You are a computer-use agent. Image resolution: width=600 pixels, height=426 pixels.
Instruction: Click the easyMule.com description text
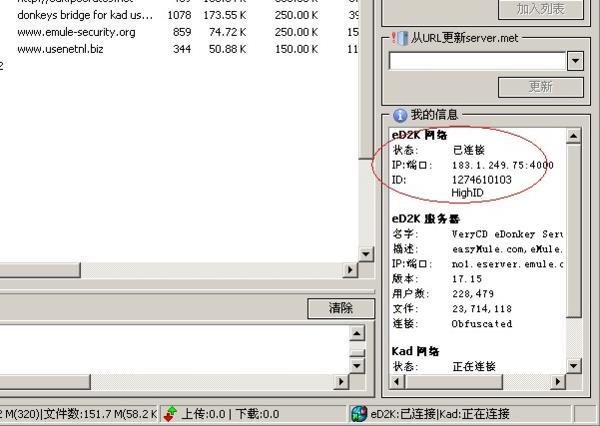pyautogui.click(x=507, y=249)
